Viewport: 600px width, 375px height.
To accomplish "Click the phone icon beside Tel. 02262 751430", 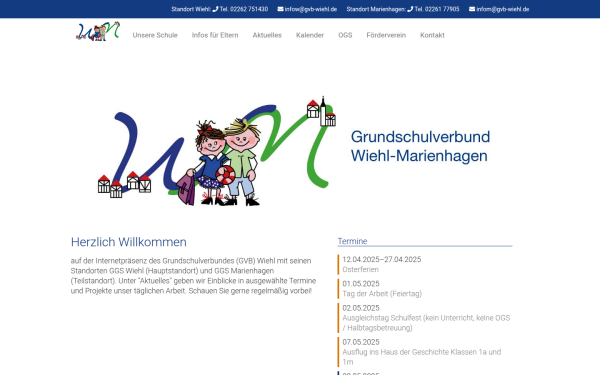I will click(215, 9).
